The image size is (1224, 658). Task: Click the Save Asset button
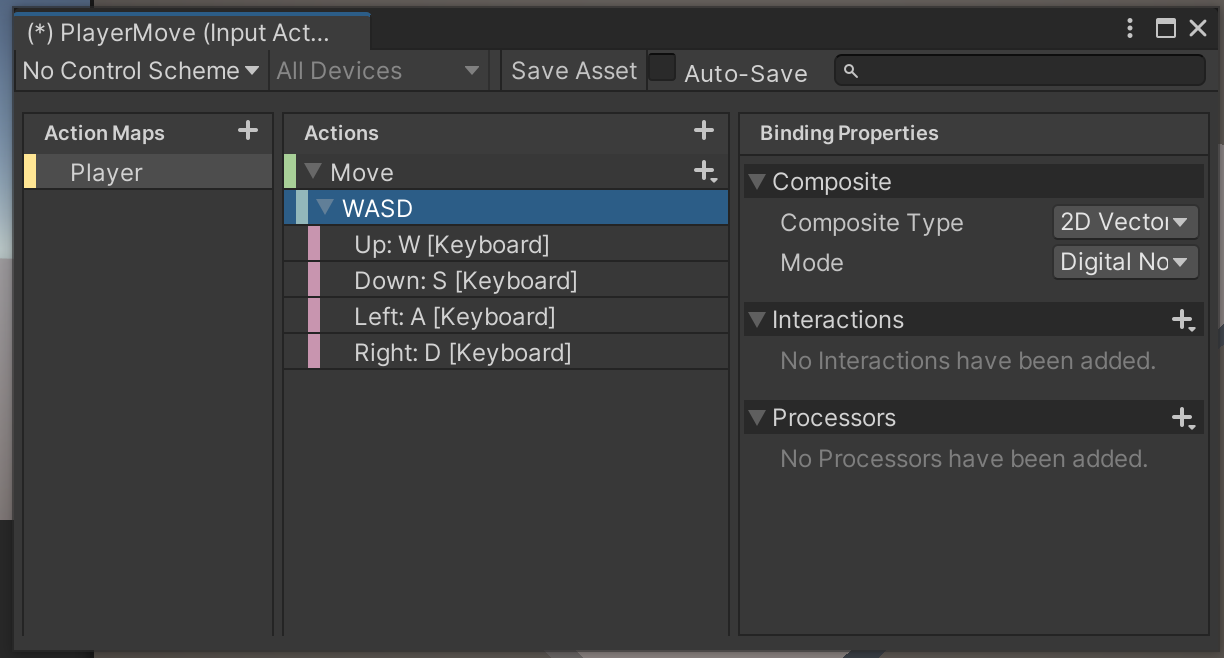[x=574, y=71]
